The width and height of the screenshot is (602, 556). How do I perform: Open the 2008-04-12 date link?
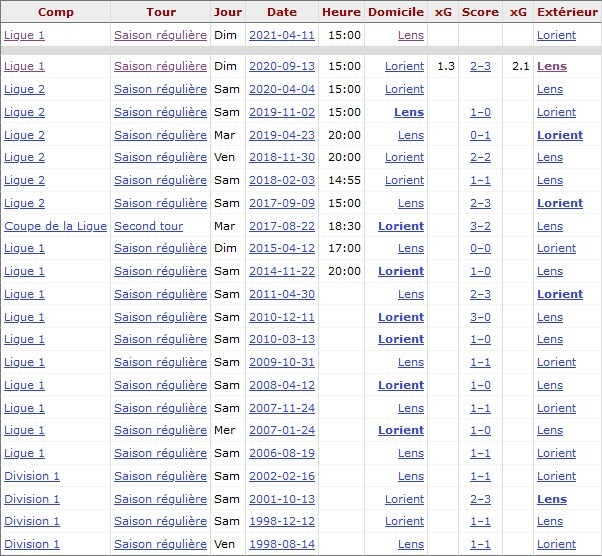(x=282, y=386)
